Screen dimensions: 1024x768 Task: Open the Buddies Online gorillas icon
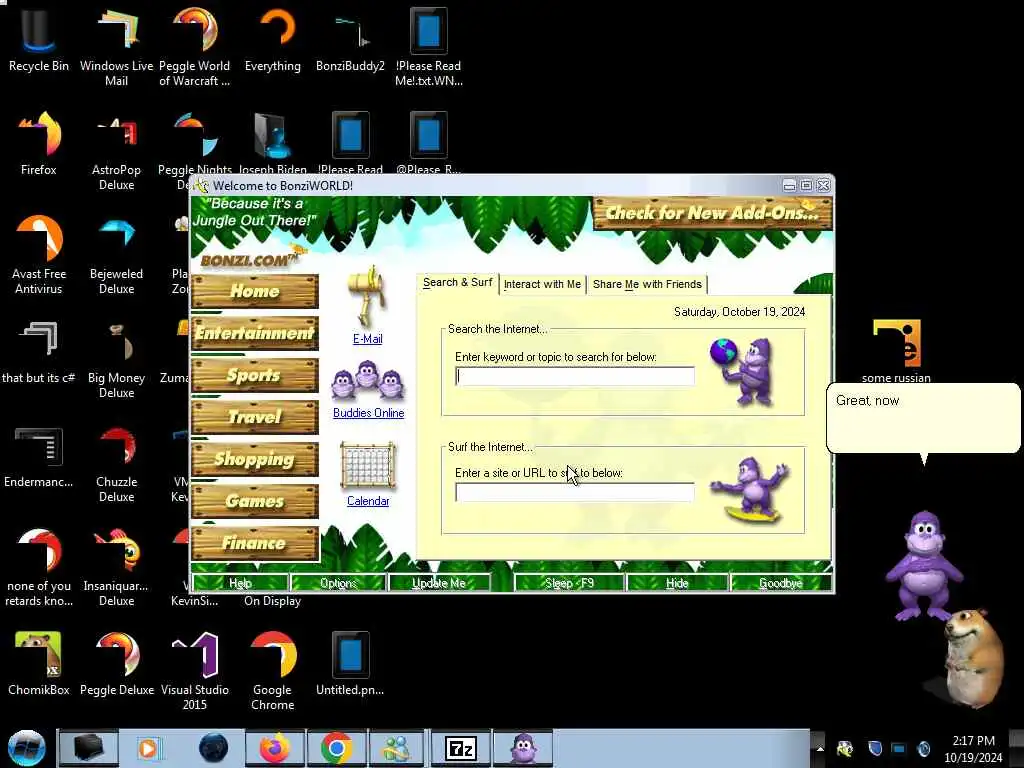[368, 381]
